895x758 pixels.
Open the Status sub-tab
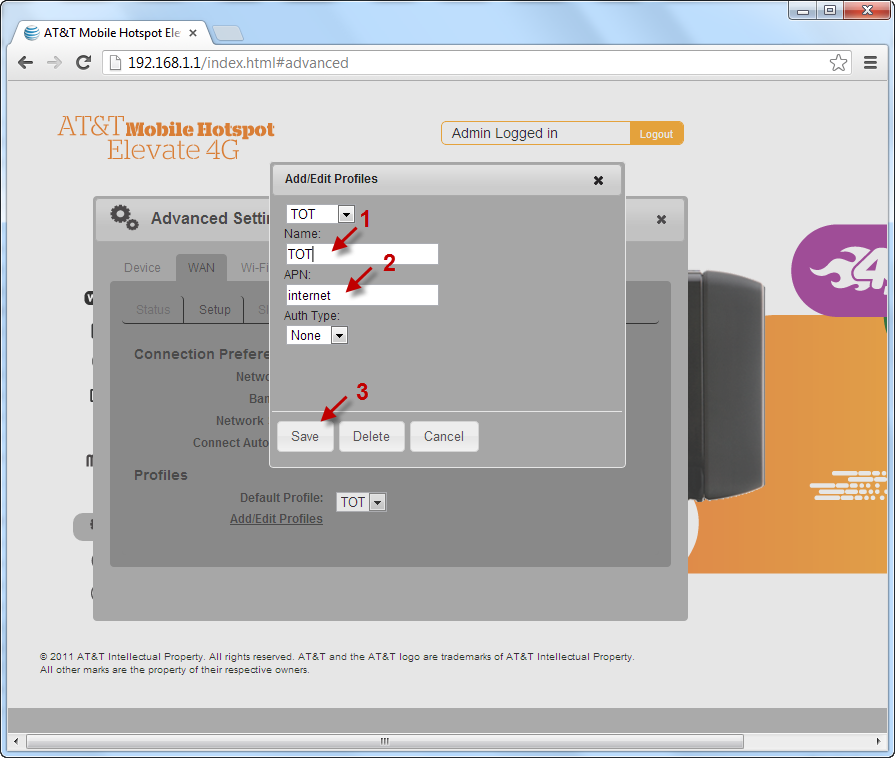tap(153, 309)
